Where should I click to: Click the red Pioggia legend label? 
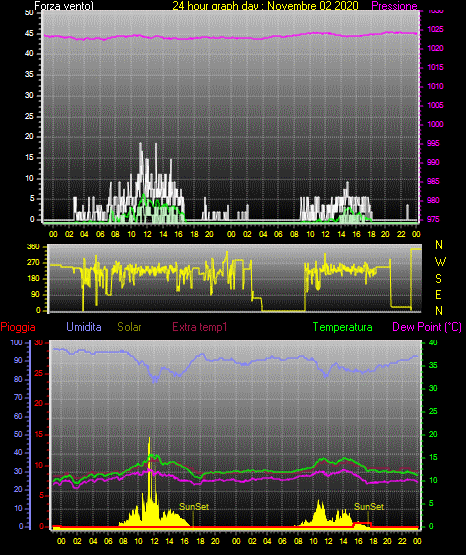(18, 327)
